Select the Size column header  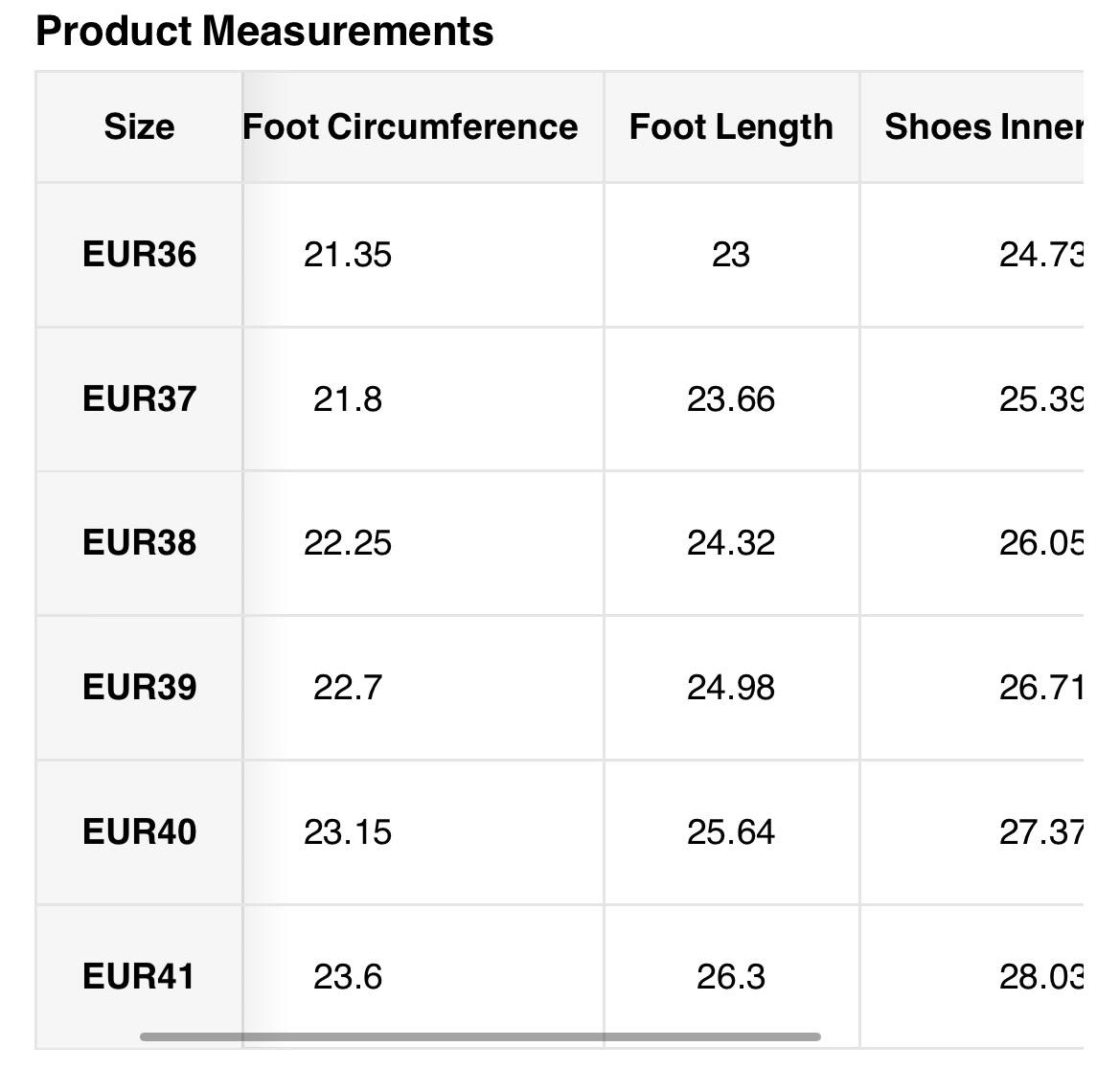coord(139,126)
